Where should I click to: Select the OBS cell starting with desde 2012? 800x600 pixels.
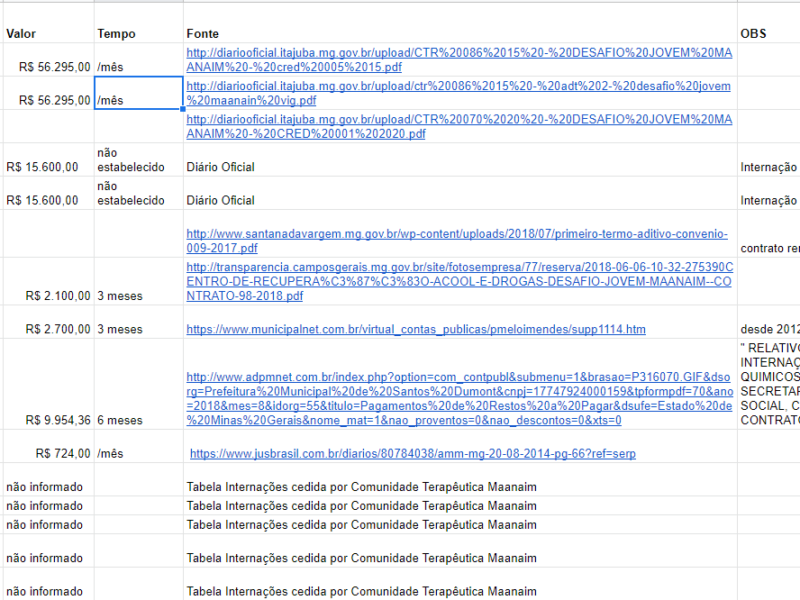pos(768,329)
